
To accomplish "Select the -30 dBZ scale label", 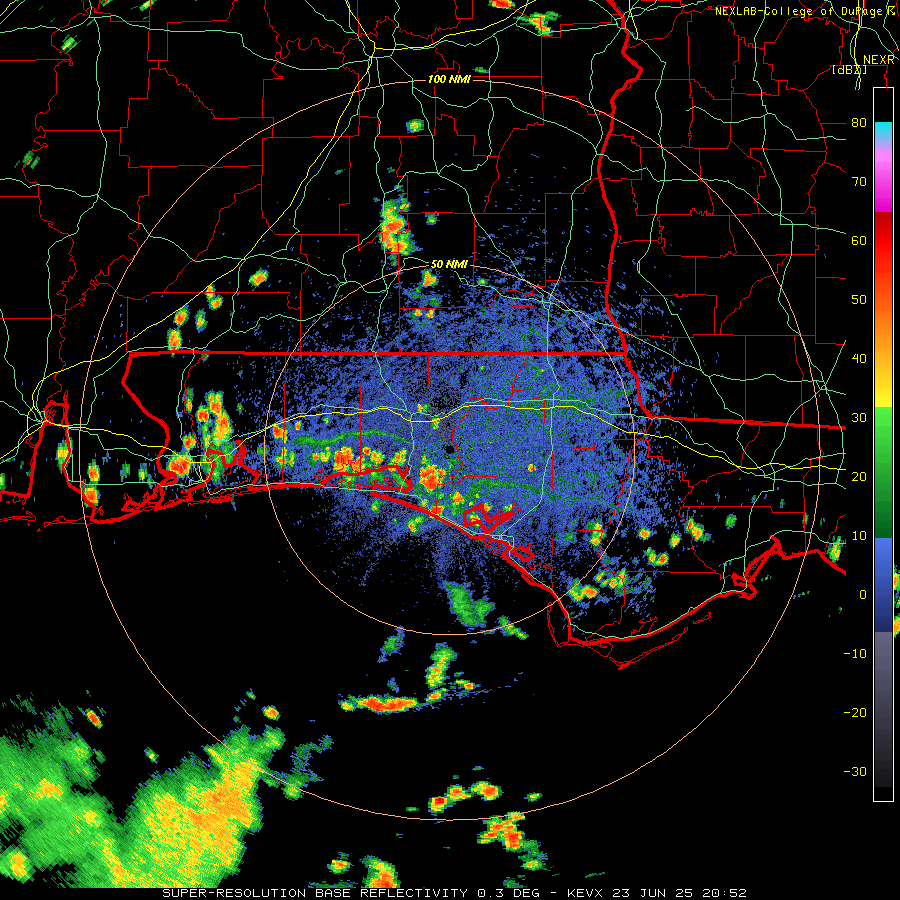I will (x=855, y=771).
